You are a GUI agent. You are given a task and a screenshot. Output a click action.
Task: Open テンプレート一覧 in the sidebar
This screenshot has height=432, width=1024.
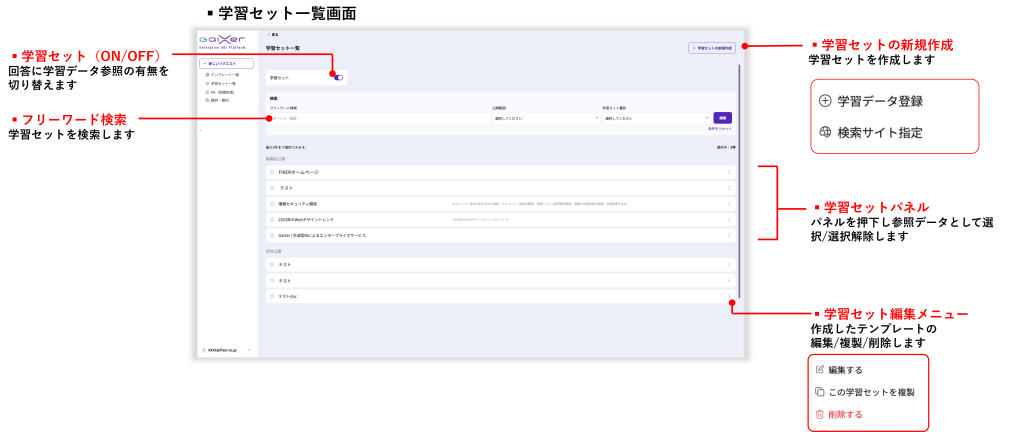[223, 75]
